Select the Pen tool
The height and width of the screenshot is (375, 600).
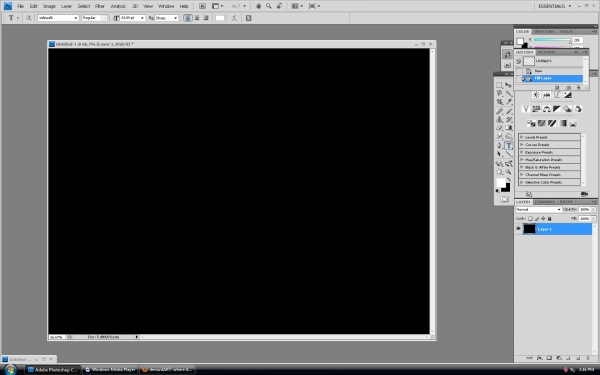[x=499, y=145]
